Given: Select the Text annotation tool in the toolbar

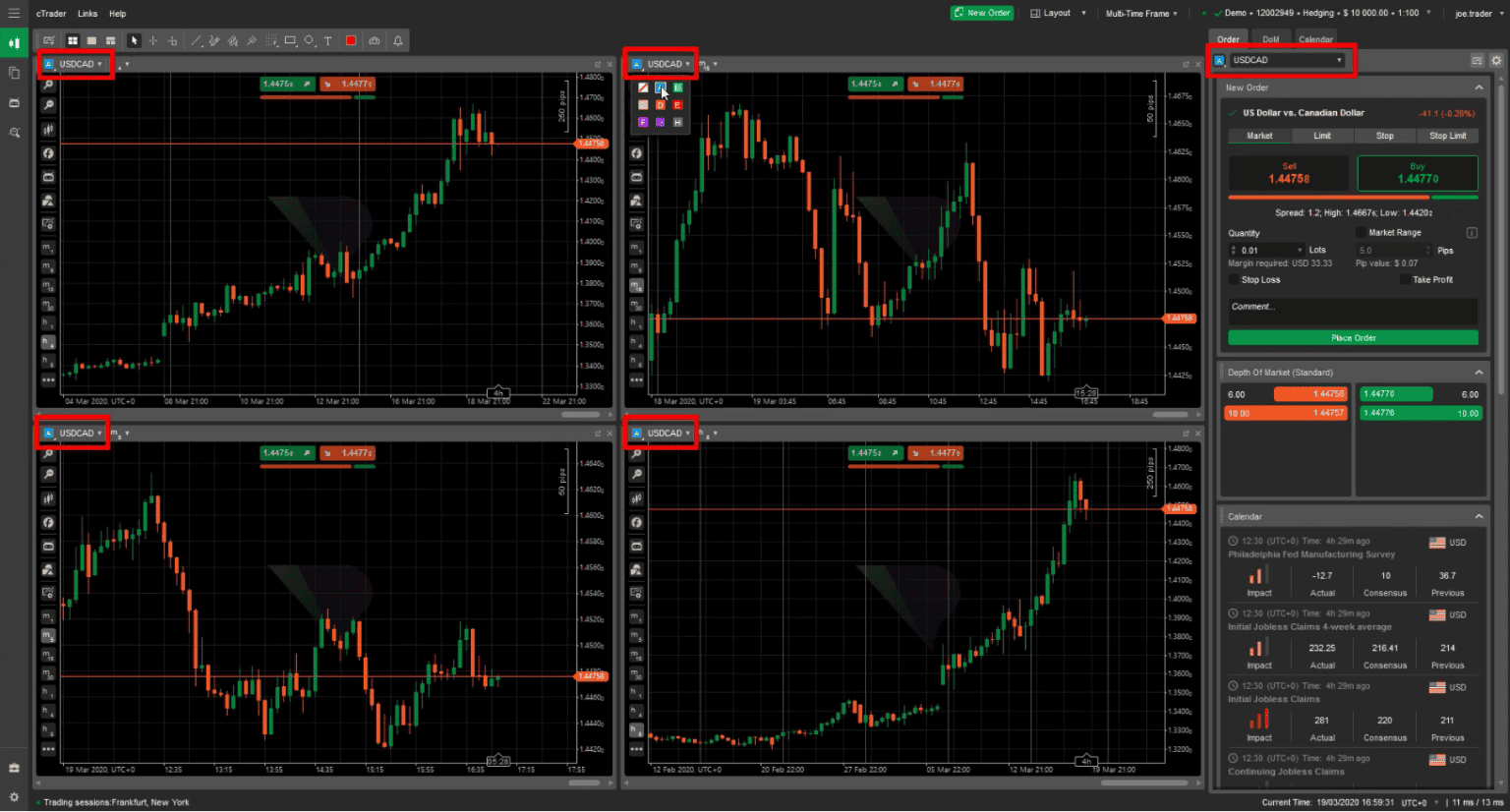Looking at the screenshot, I should tap(327, 40).
